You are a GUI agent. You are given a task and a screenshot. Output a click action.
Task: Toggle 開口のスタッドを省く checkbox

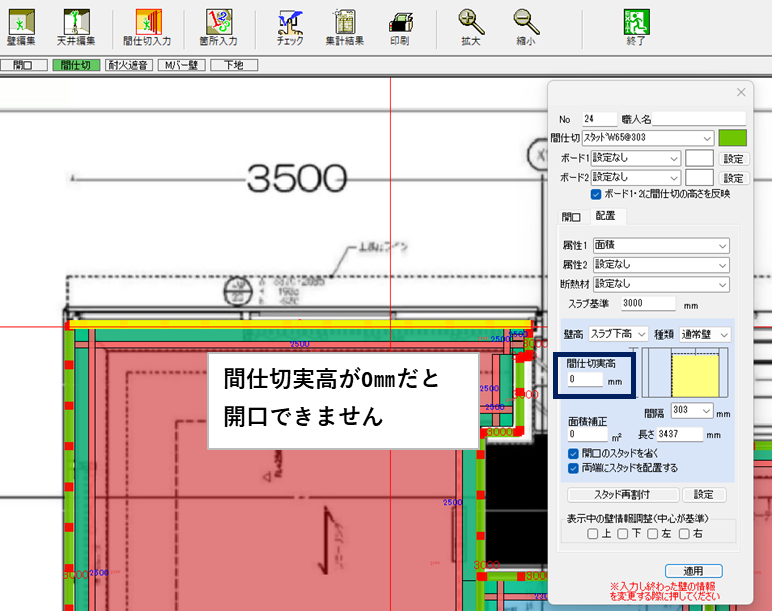tap(573, 453)
